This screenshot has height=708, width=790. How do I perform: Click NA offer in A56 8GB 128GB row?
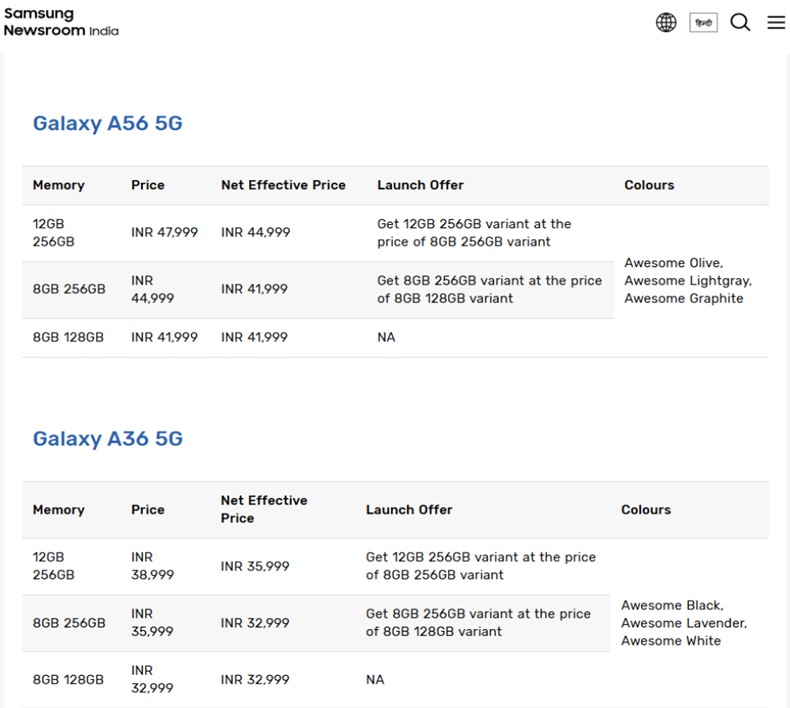386,337
